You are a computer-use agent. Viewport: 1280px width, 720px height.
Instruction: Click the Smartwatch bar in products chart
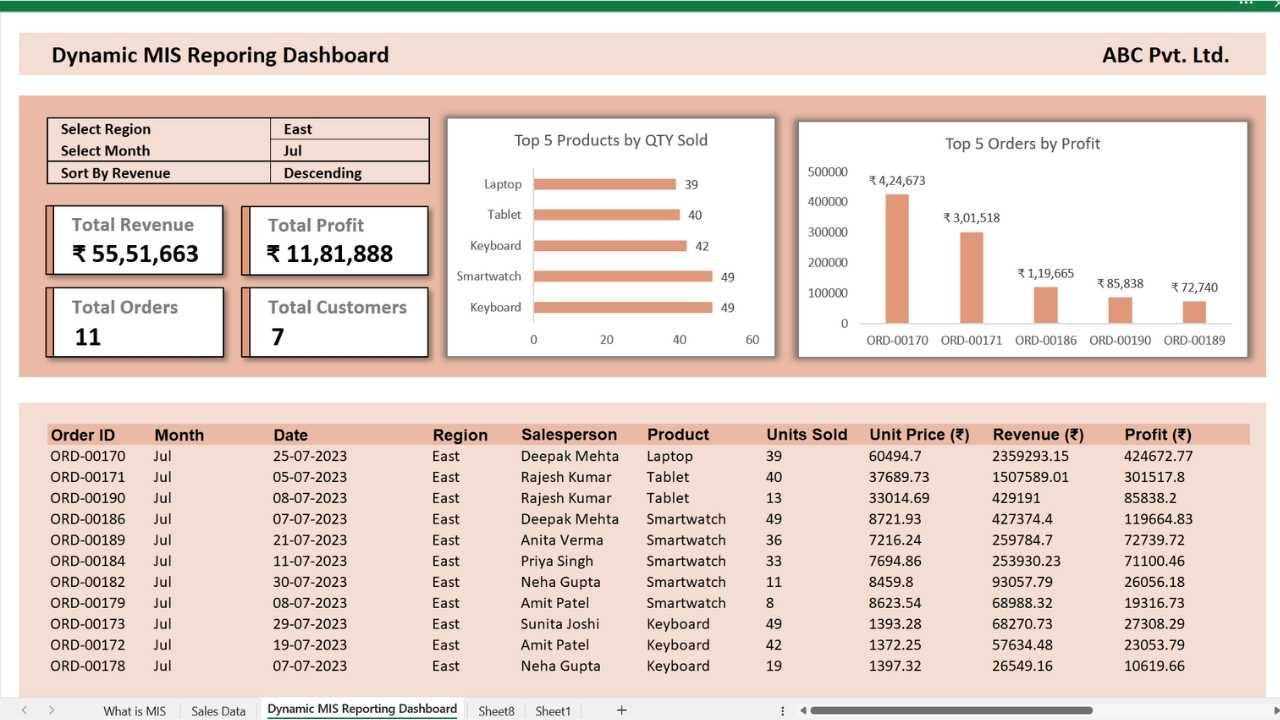pos(623,276)
